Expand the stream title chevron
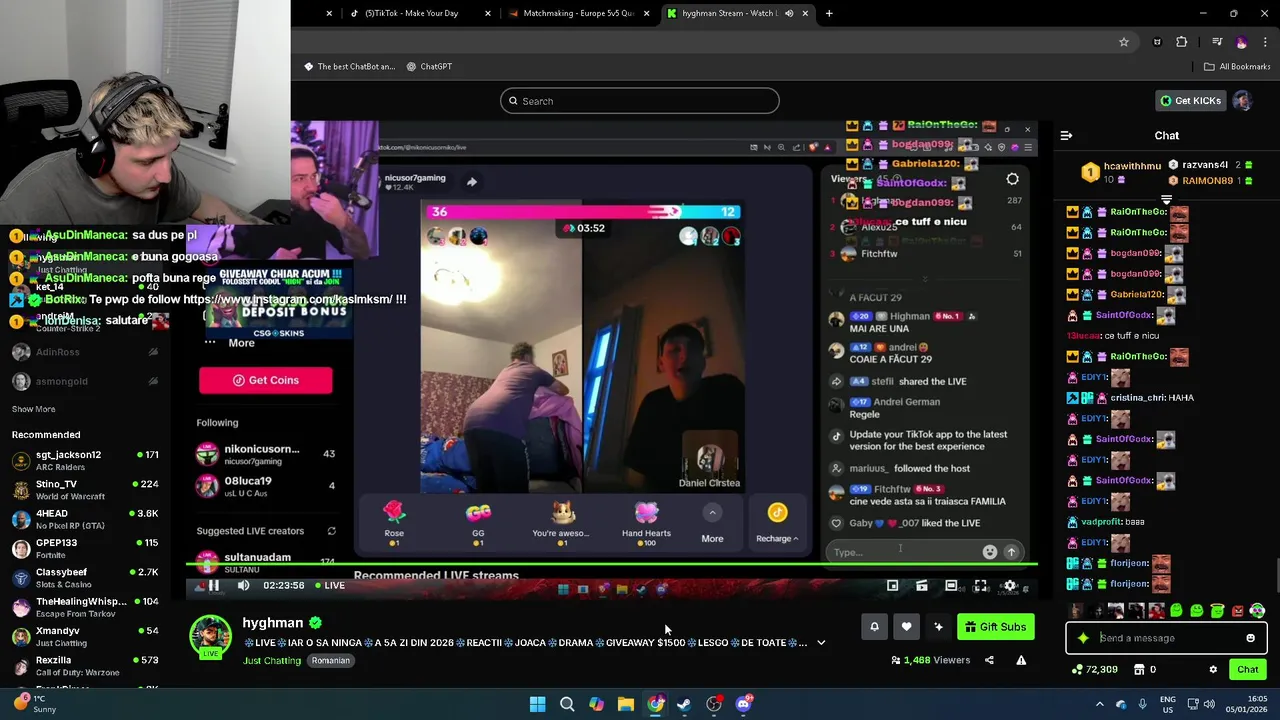The height and width of the screenshot is (720, 1280). pyautogui.click(x=821, y=643)
